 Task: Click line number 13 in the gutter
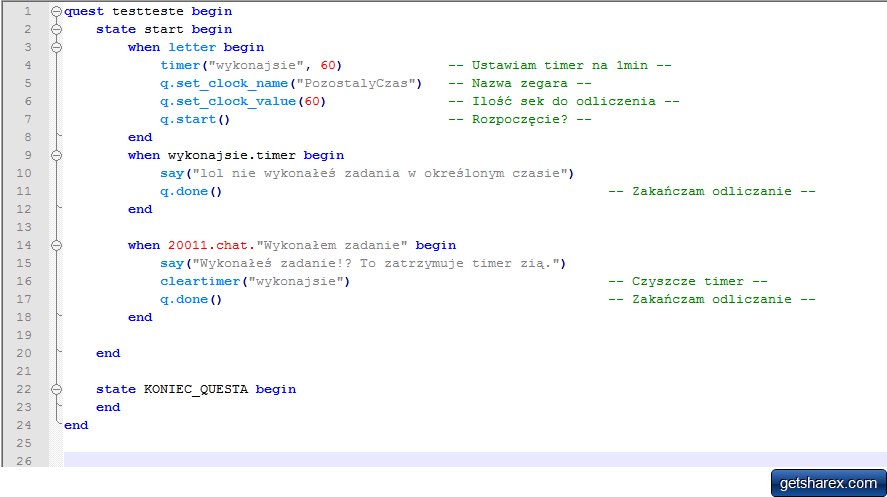click(24, 227)
